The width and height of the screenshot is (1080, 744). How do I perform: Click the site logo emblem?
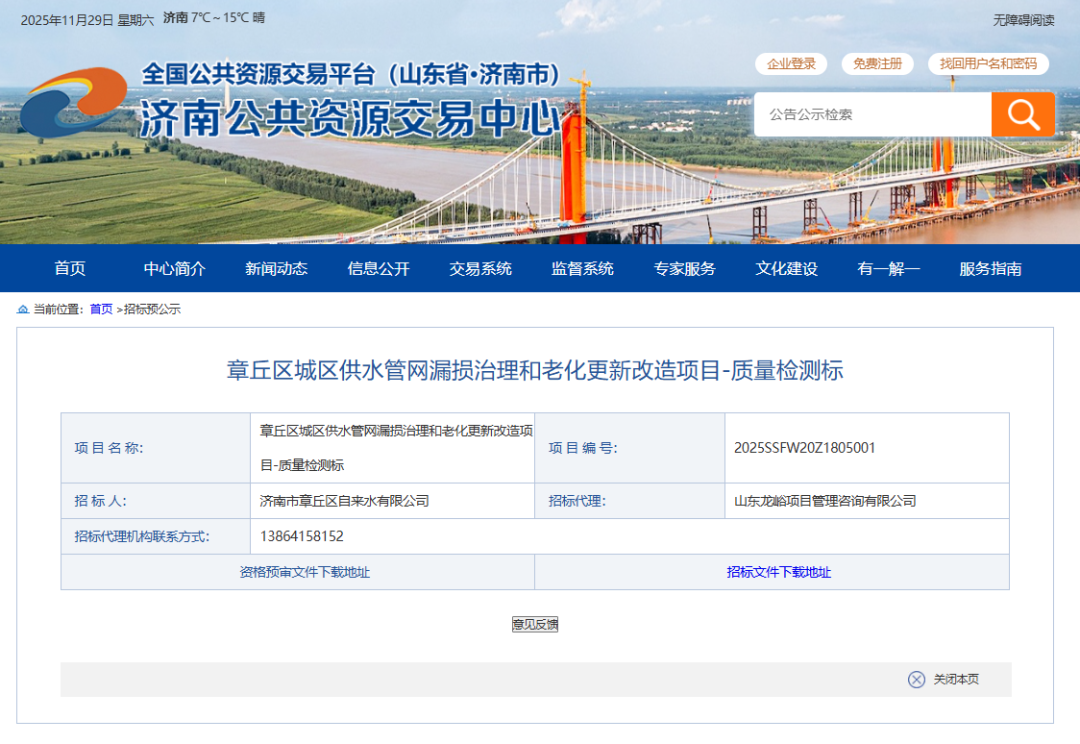(73, 103)
